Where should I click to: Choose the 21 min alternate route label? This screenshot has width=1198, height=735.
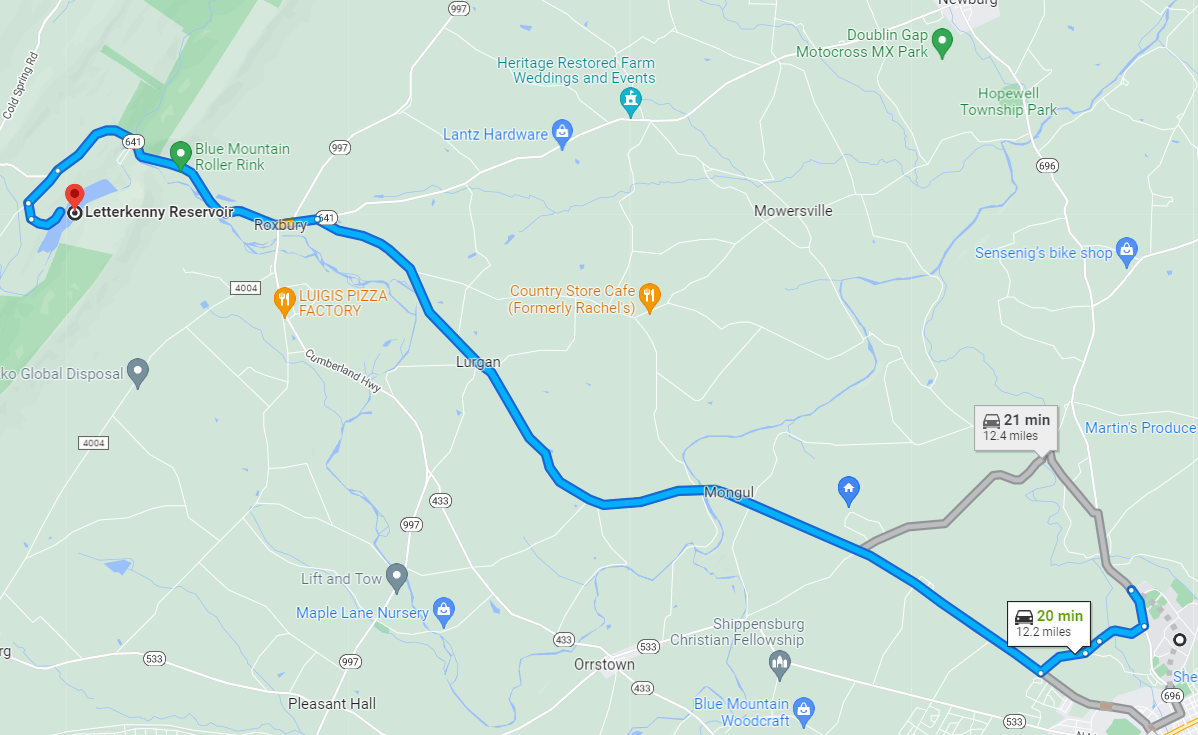point(1016,428)
